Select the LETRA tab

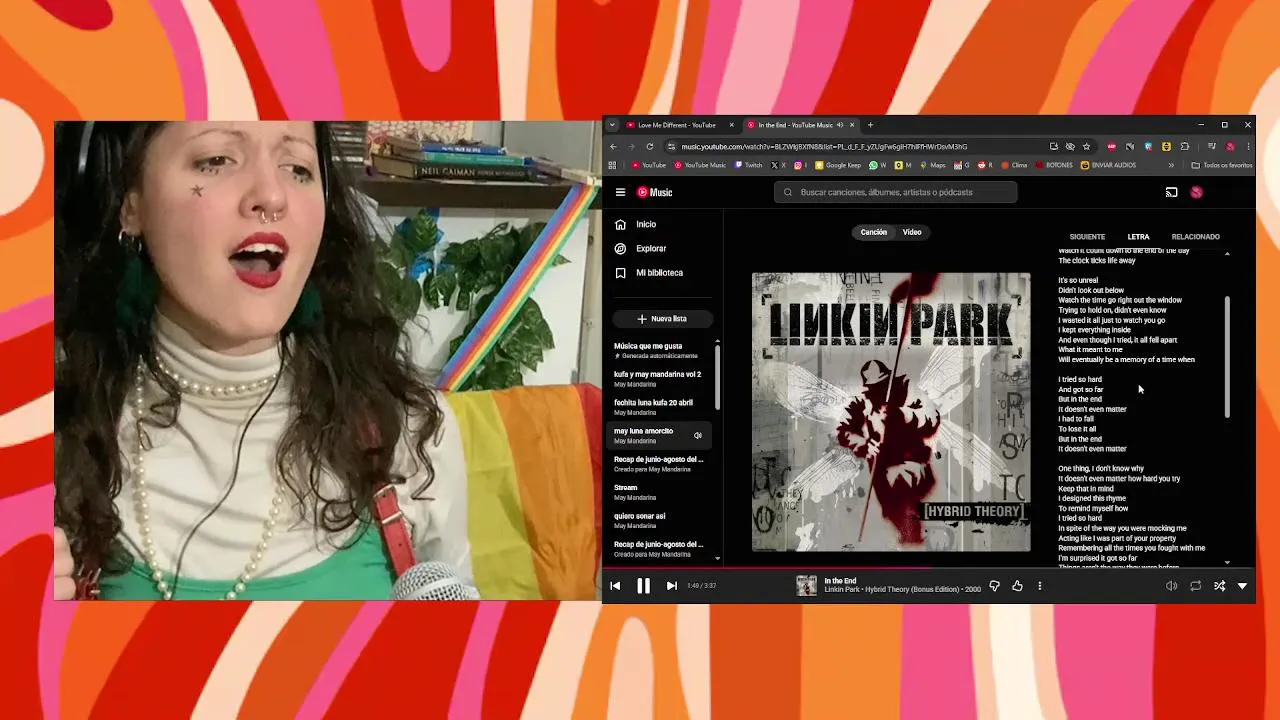(x=1138, y=237)
